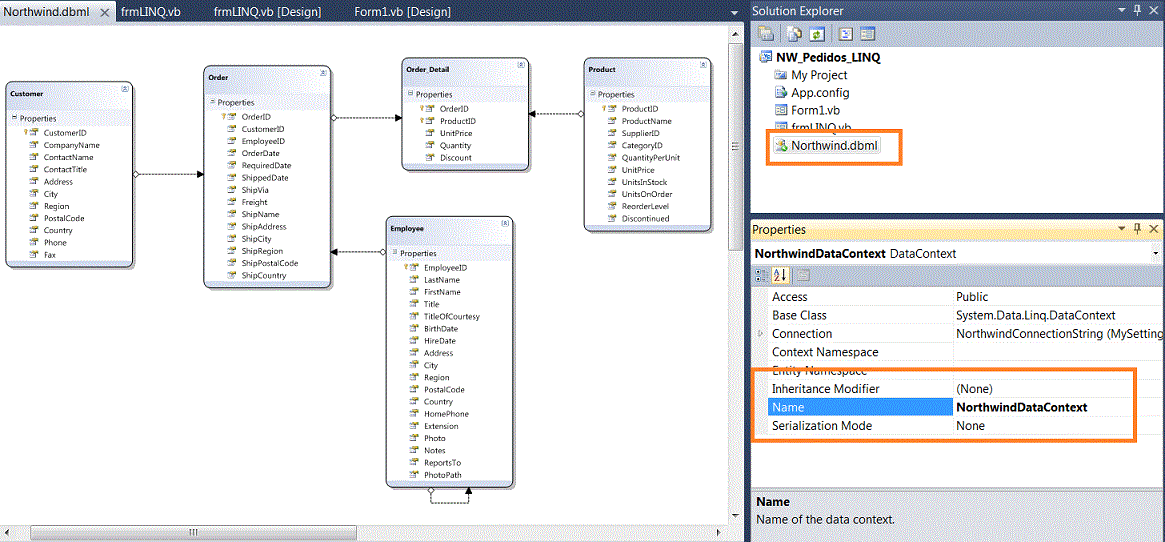Select Northwind.dbml in Solution Explorer
Viewport: 1165px width, 542px height.
pyautogui.click(x=834, y=146)
